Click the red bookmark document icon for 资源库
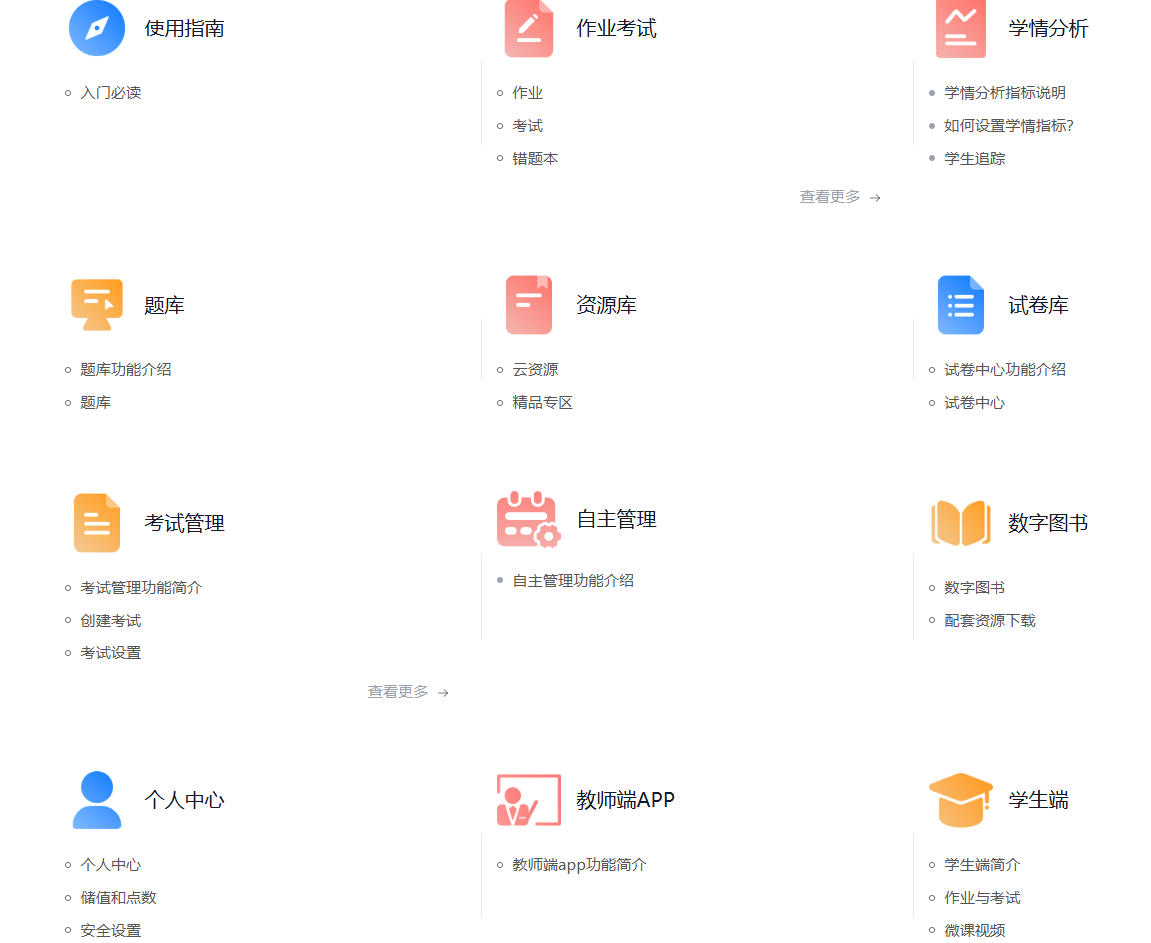The height and width of the screenshot is (943, 1151). click(x=529, y=305)
